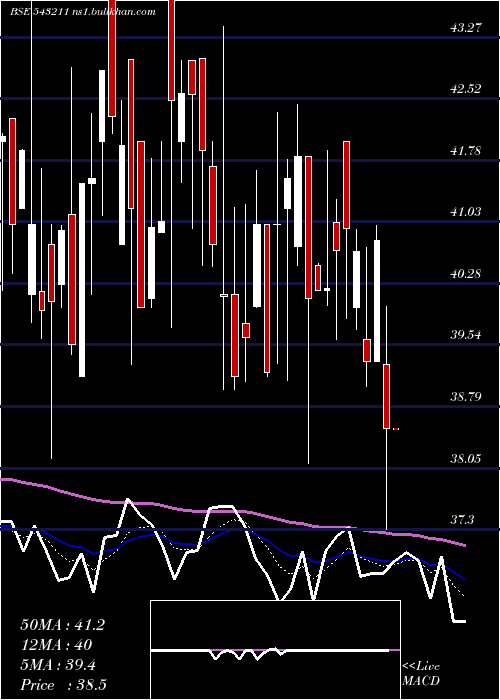Click the 12MA : 40 value
The width and height of the screenshot is (500, 700).
coord(56,645)
